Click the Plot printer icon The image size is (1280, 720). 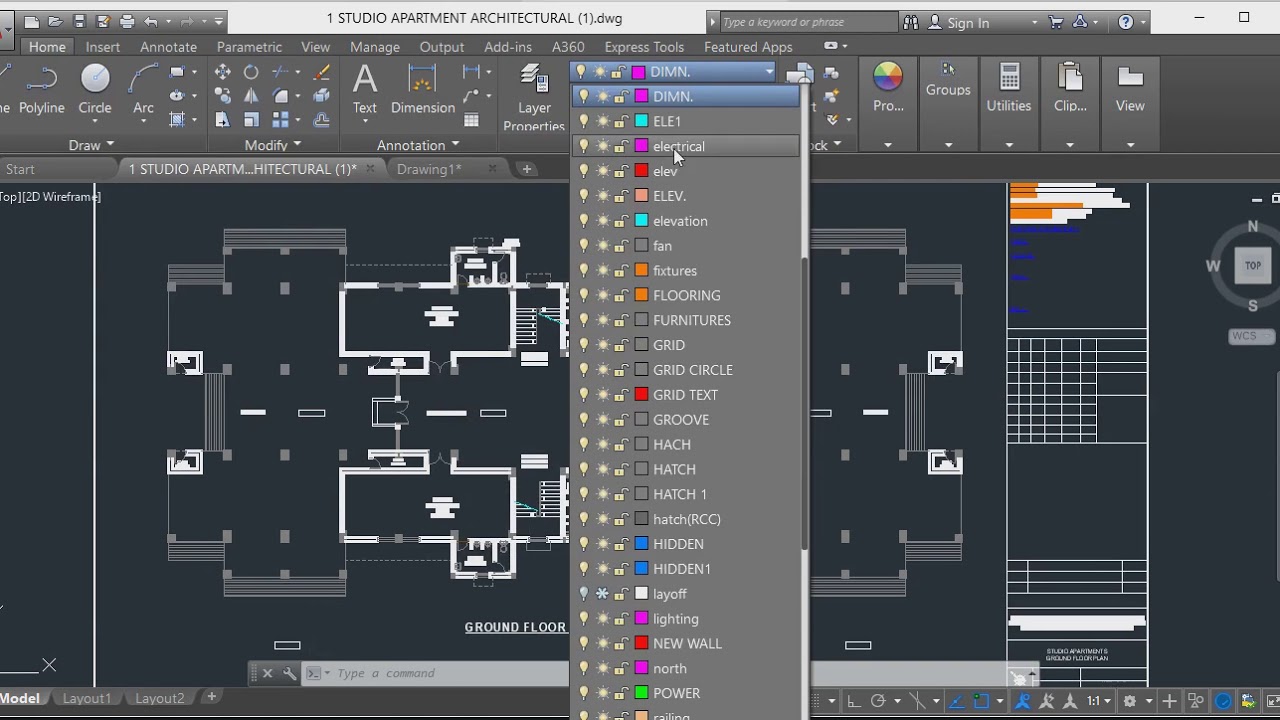(x=126, y=21)
